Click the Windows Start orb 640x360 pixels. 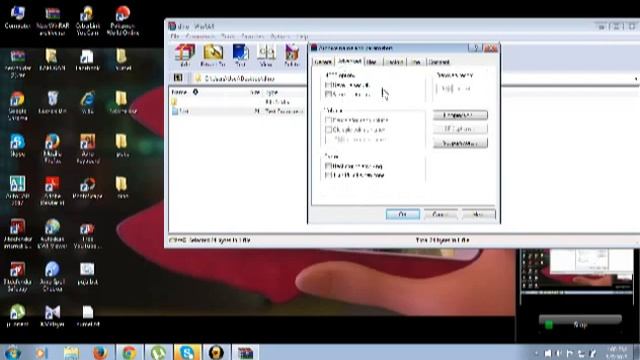tap(12, 352)
